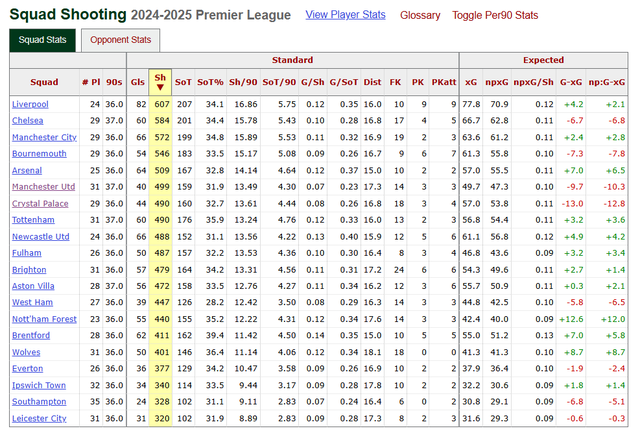Sort table by G/Sh column header
The height and width of the screenshot is (433, 640).
tap(313, 82)
